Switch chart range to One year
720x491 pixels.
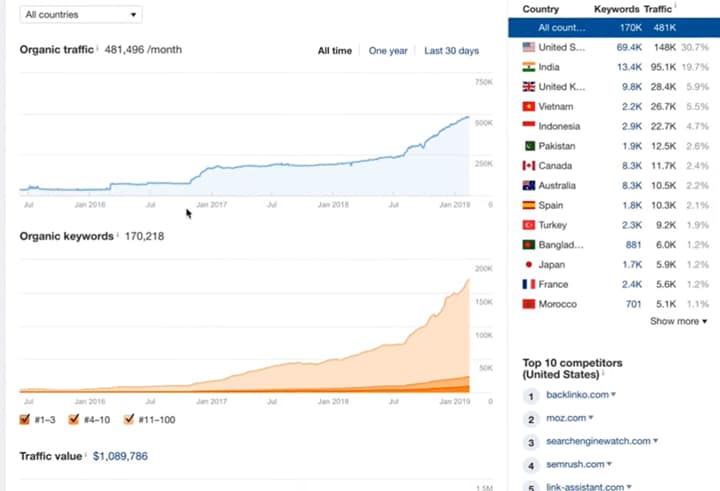[388, 51]
